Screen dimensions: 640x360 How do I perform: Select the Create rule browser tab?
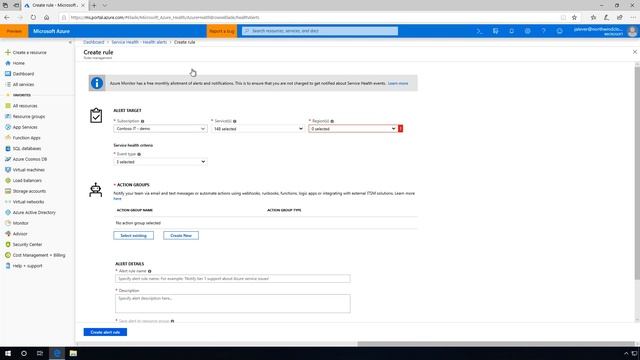point(54,5)
